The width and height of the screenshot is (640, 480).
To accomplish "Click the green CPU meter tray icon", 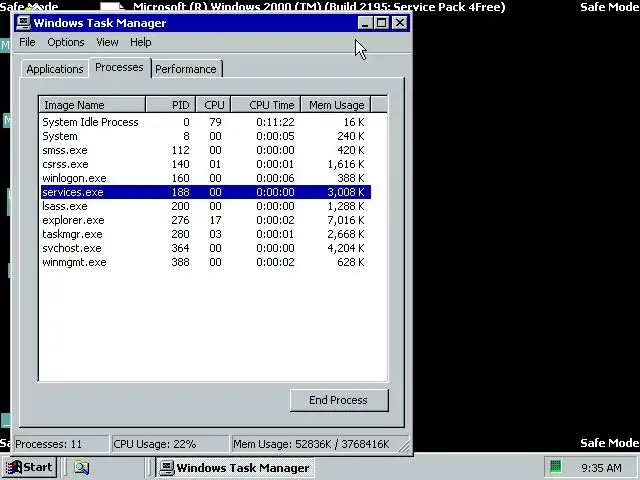I will coord(555,466).
